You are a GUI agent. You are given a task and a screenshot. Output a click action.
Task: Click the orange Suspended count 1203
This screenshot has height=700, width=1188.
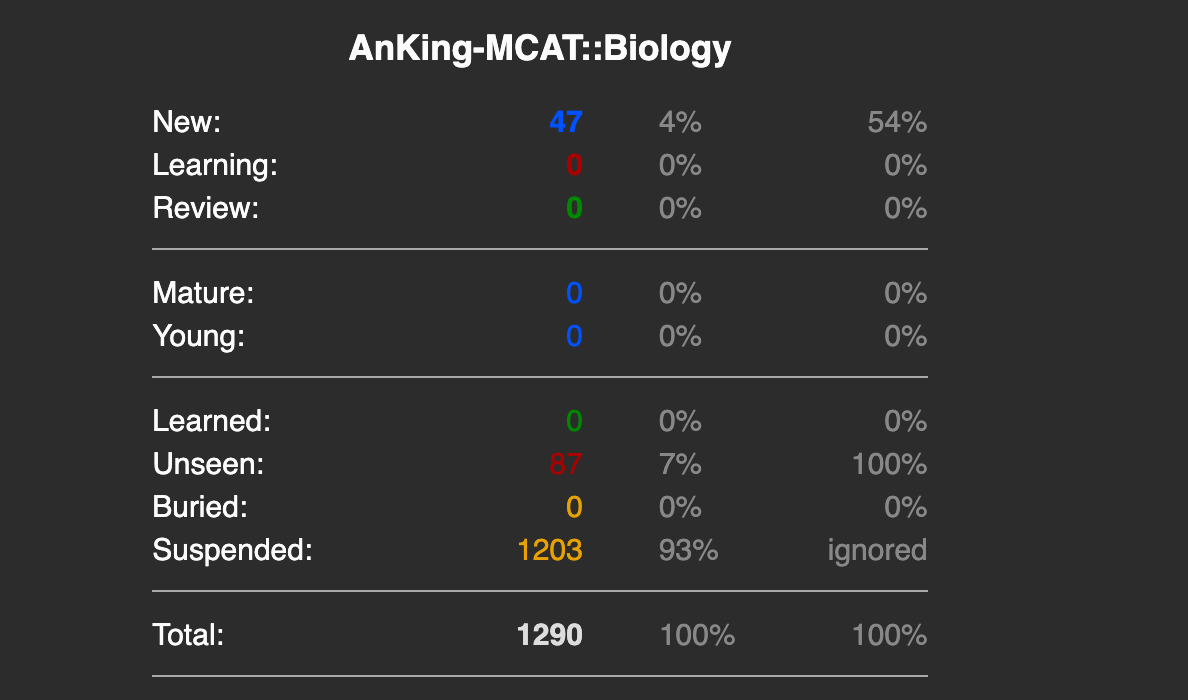549,550
